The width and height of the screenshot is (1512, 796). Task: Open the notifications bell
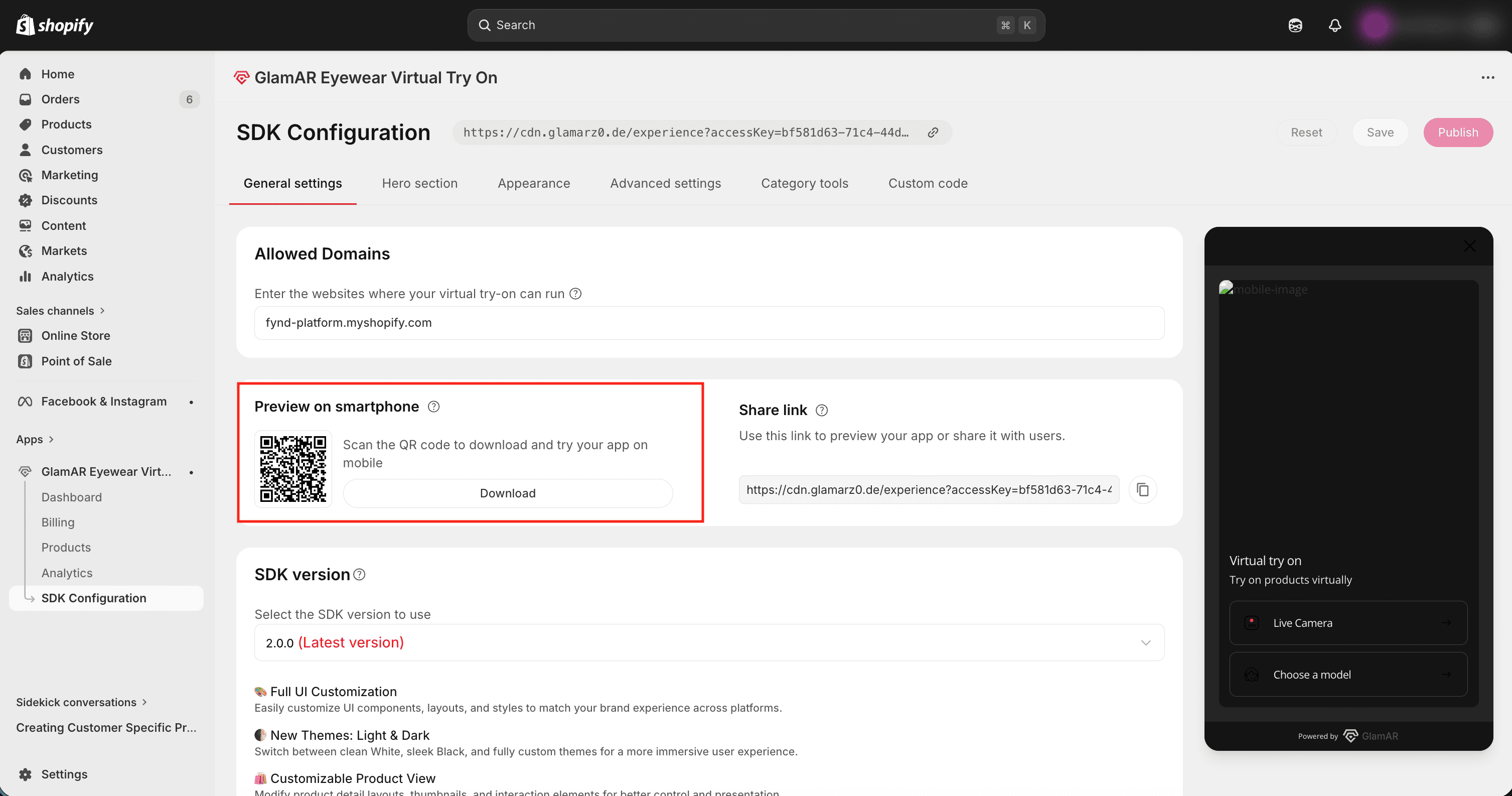pyautogui.click(x=1335, y=25)
